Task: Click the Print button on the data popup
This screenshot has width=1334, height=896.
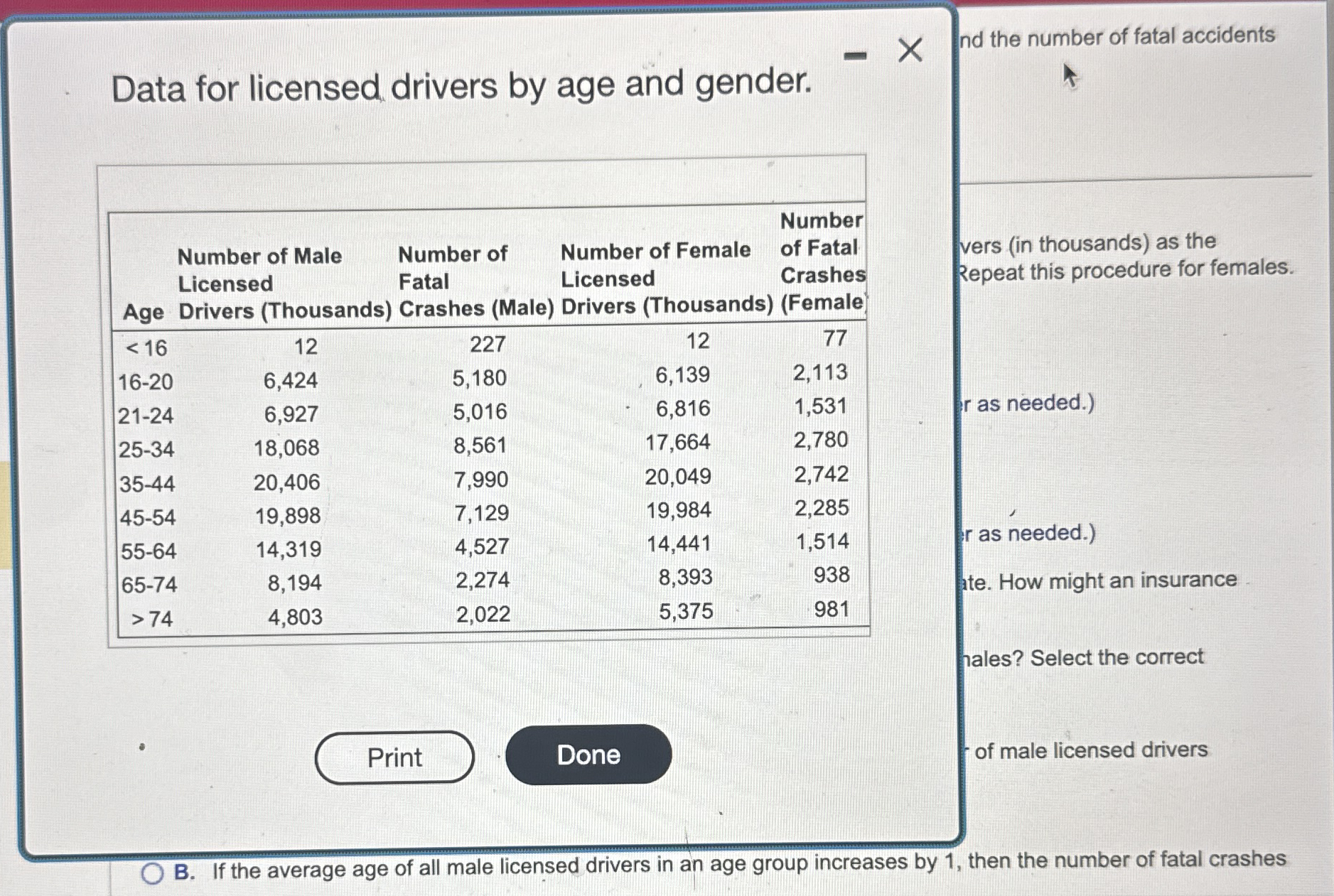Action: (x=394, y=757)
